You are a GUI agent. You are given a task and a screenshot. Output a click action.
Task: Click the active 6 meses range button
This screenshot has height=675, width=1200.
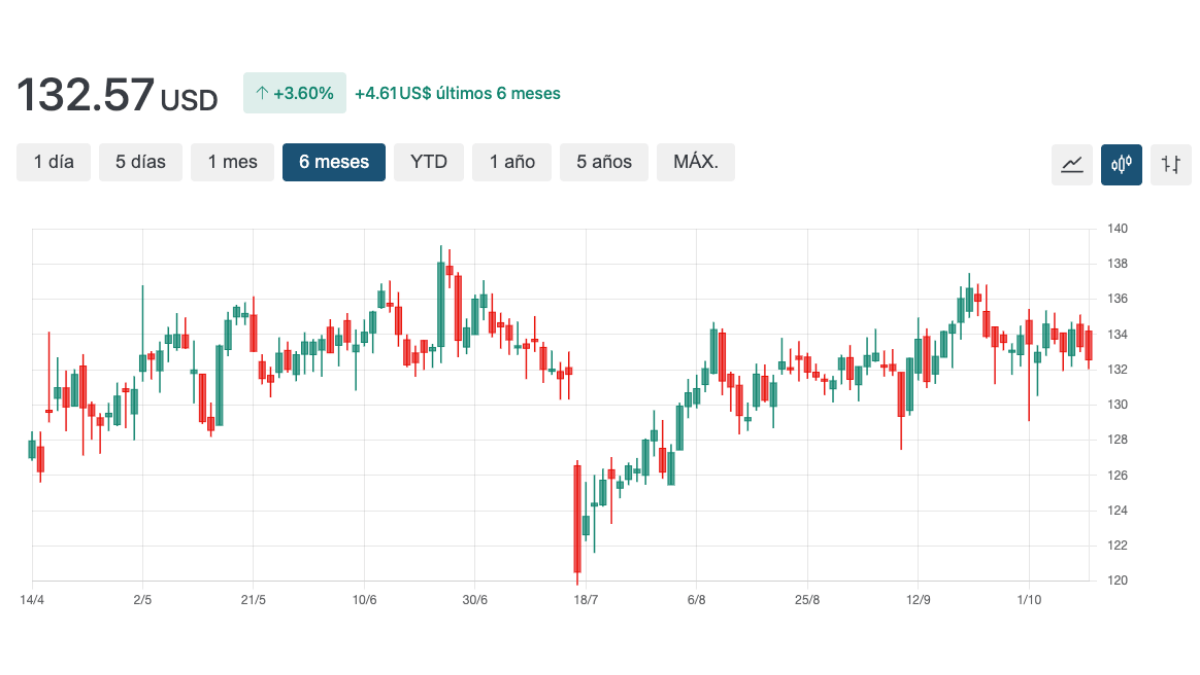point(334,162)
